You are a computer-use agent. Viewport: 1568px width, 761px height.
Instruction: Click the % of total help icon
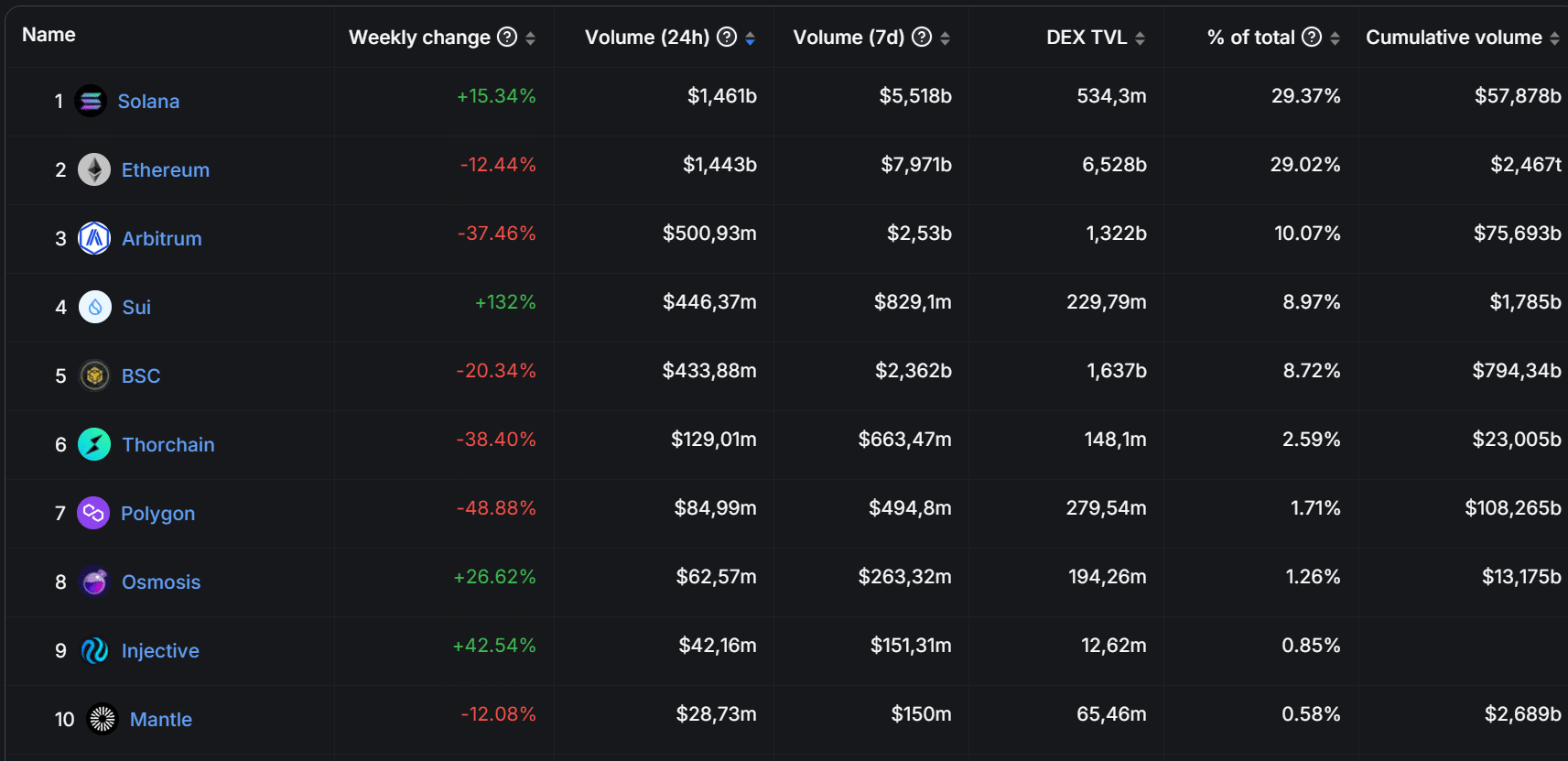click(1312, 37)
